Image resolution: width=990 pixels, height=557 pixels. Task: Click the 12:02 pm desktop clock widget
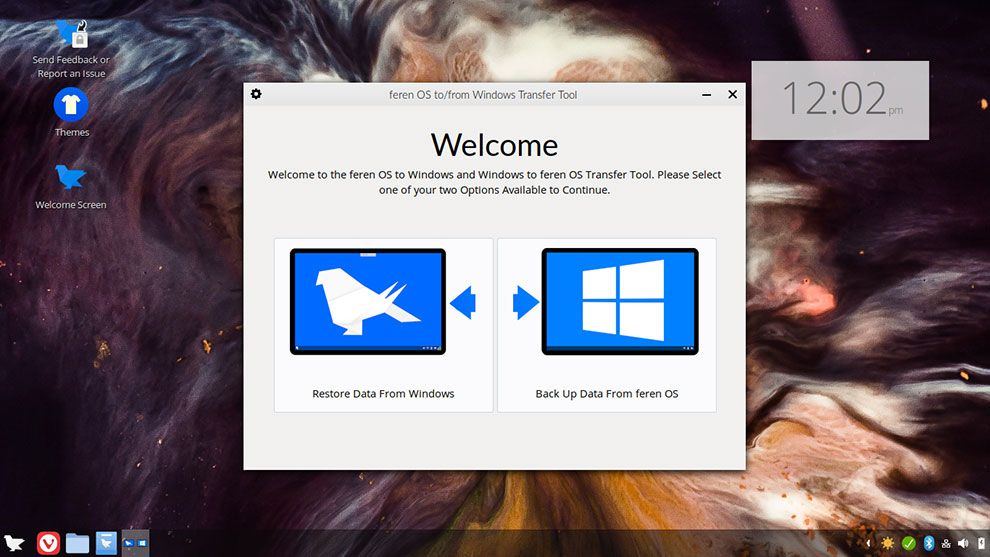[840, 100]
